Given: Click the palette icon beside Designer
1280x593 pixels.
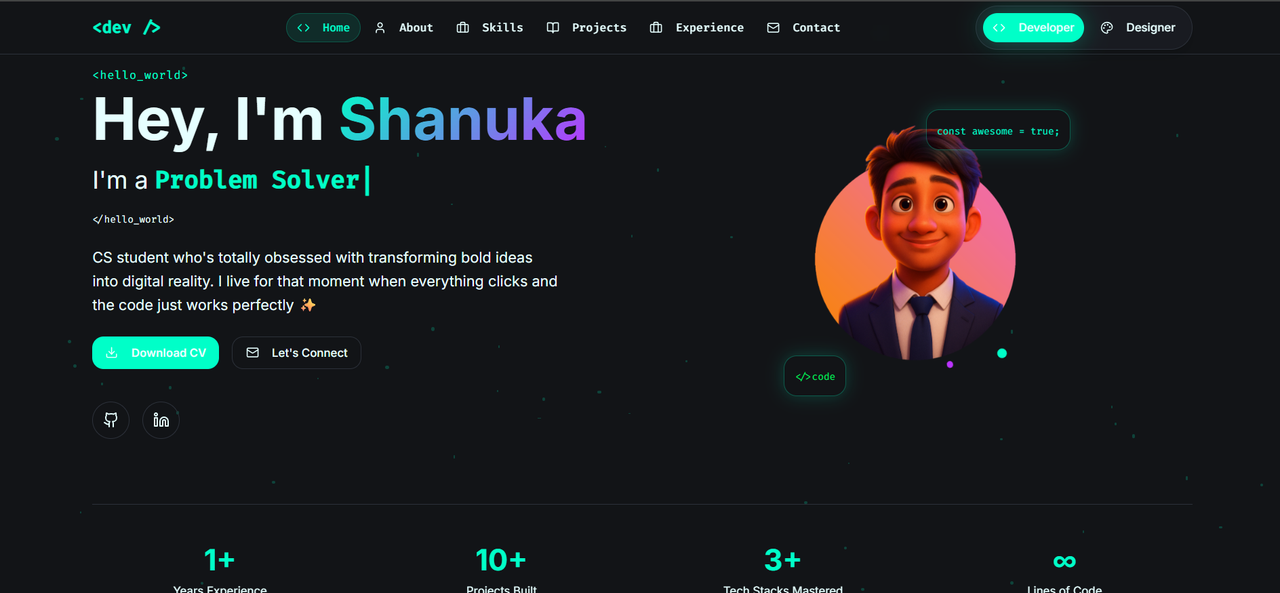Looking at the screenshot, I should [x=1107, y=28].
